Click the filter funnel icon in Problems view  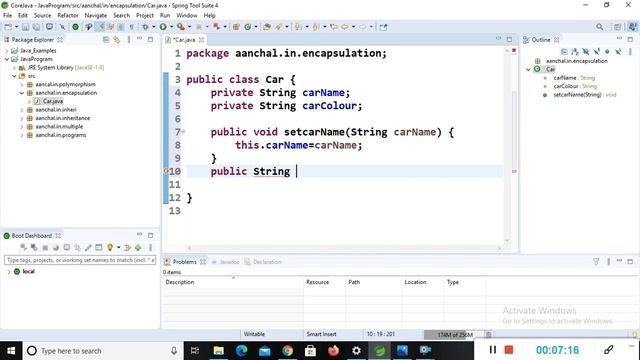[x=596, y=262]
